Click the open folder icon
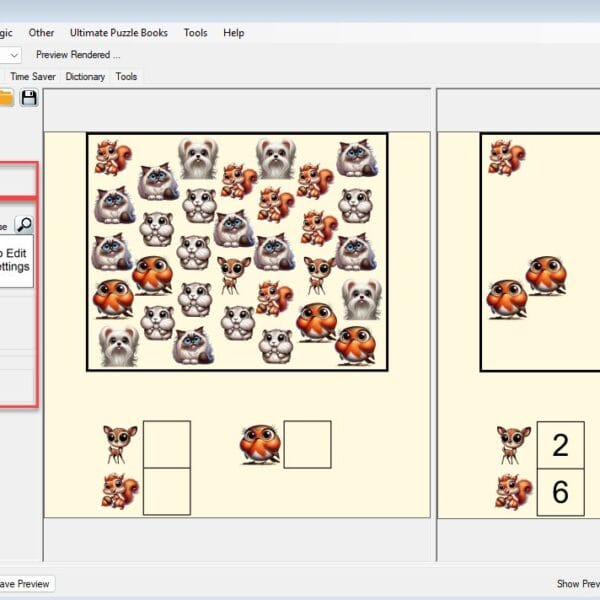 click(x=6, y=97)
